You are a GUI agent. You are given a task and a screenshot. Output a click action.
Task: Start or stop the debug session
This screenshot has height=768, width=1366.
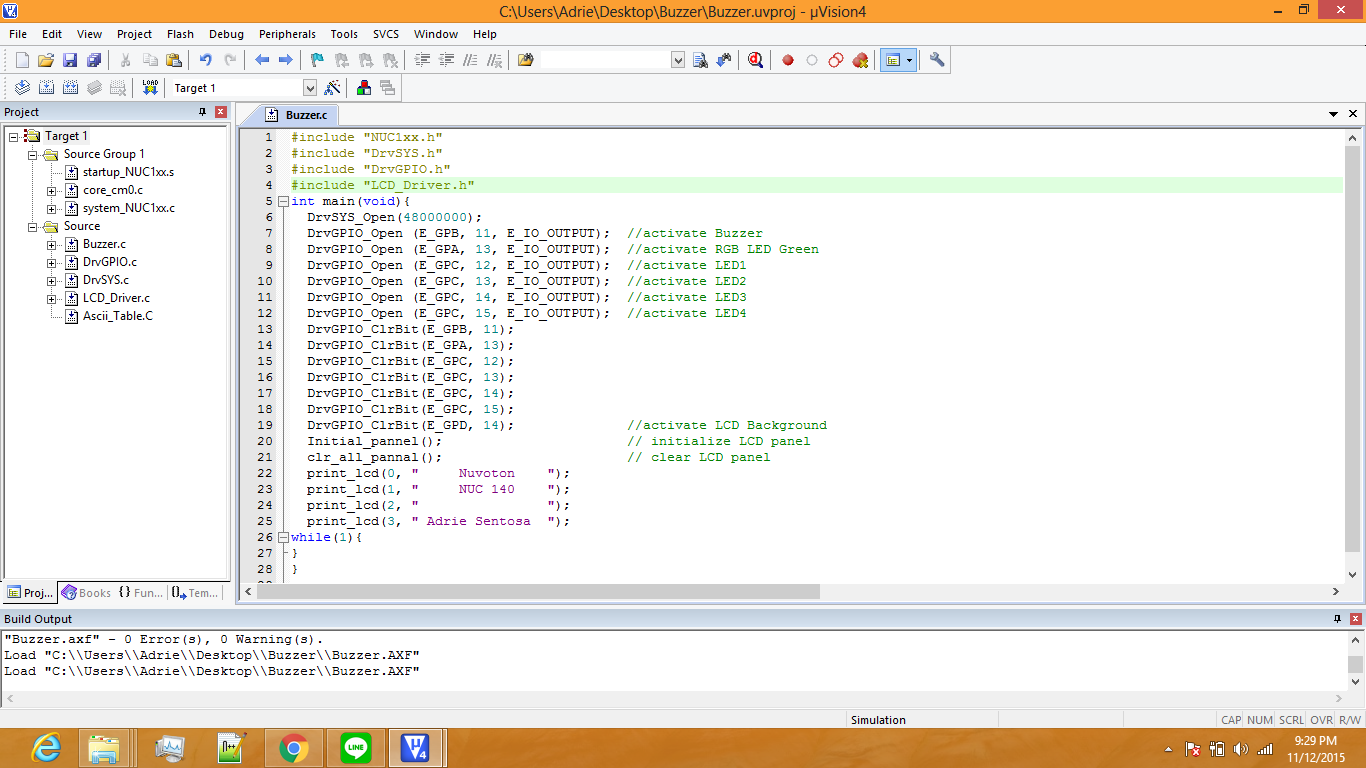tap(755, 60)
